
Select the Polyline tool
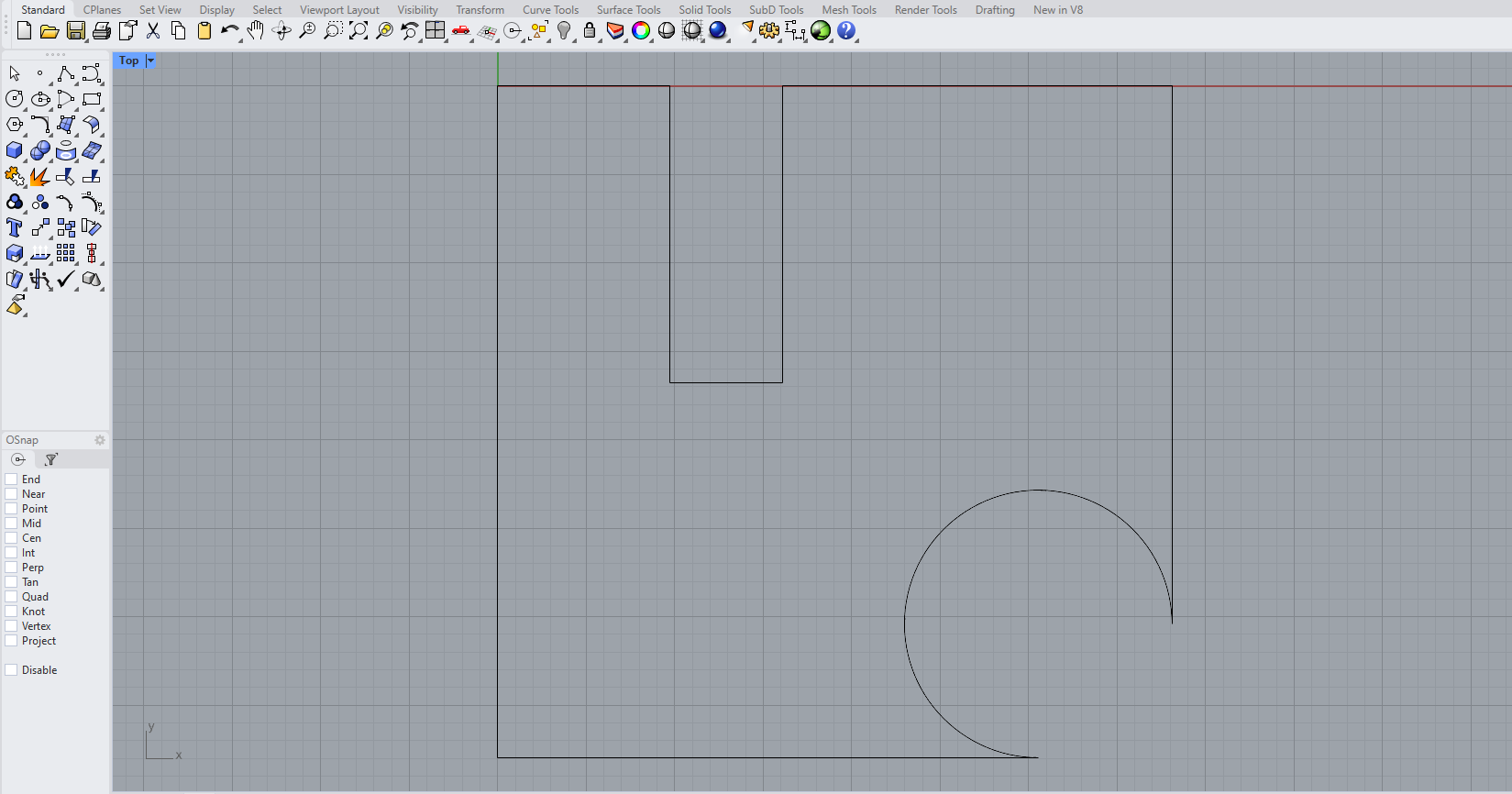(x=65, y=73)
